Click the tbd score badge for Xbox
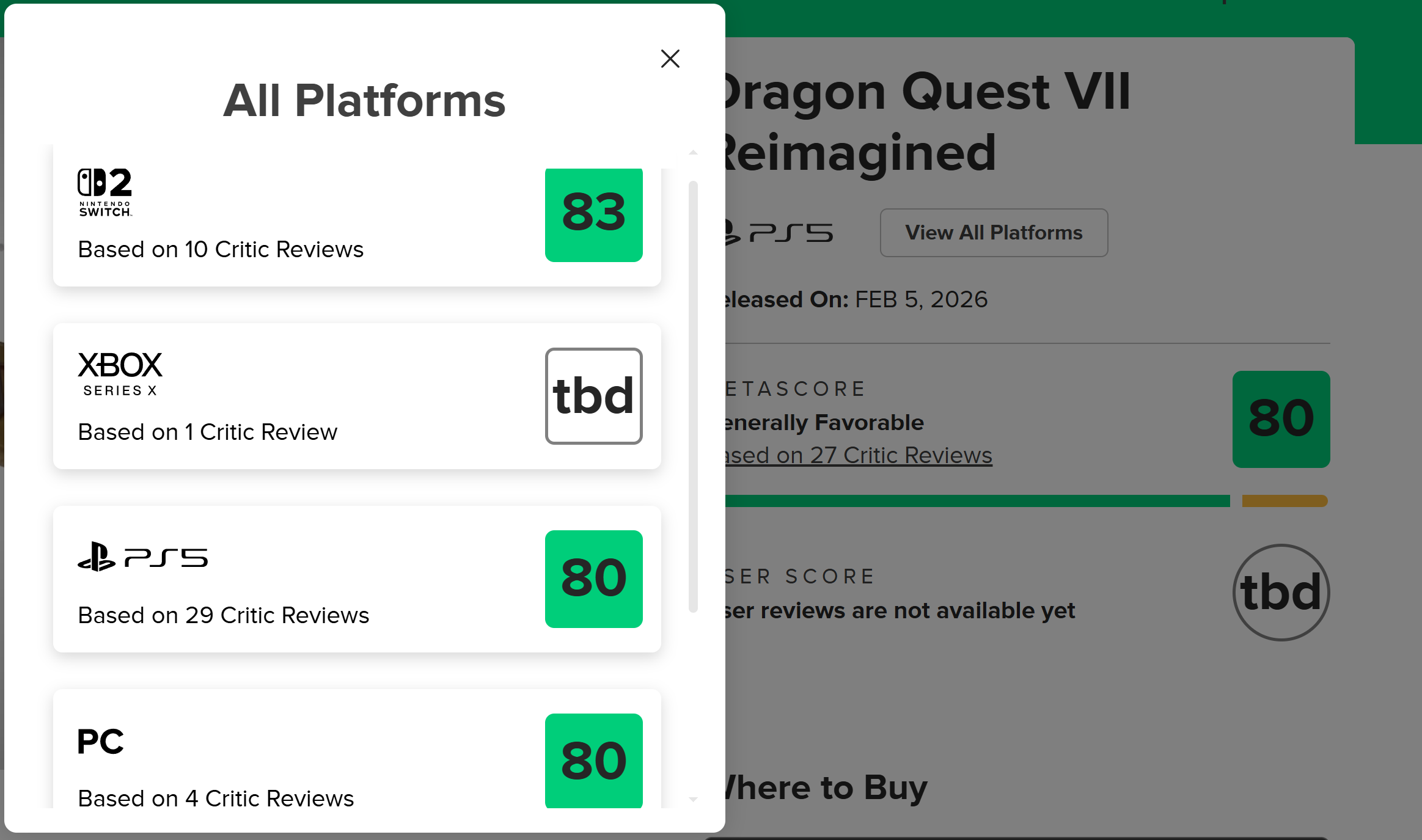 point(593,396)
